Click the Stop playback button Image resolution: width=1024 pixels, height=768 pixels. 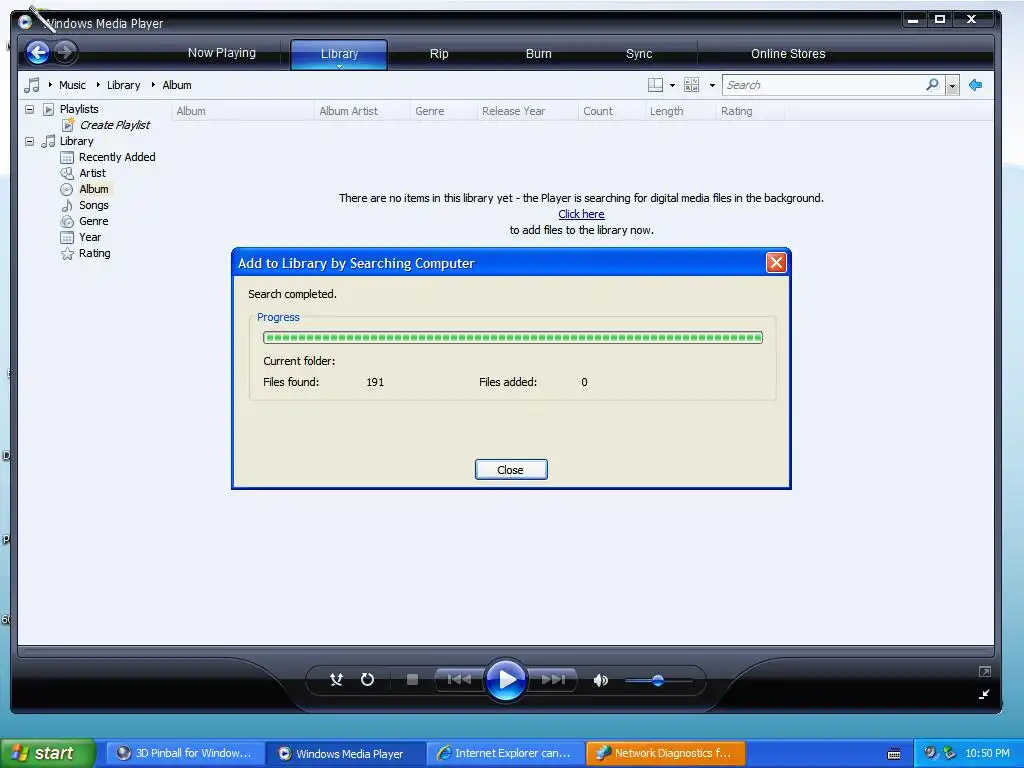[x=412, y=680]
